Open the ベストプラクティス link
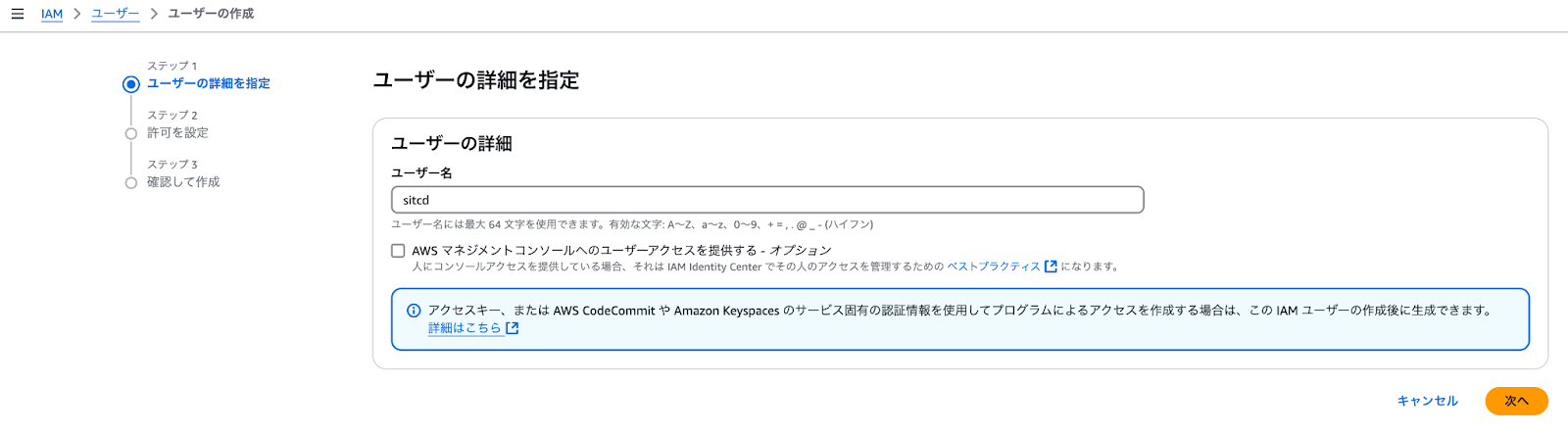This screenshot has width=1568, height=436. [x=994, y=266]
